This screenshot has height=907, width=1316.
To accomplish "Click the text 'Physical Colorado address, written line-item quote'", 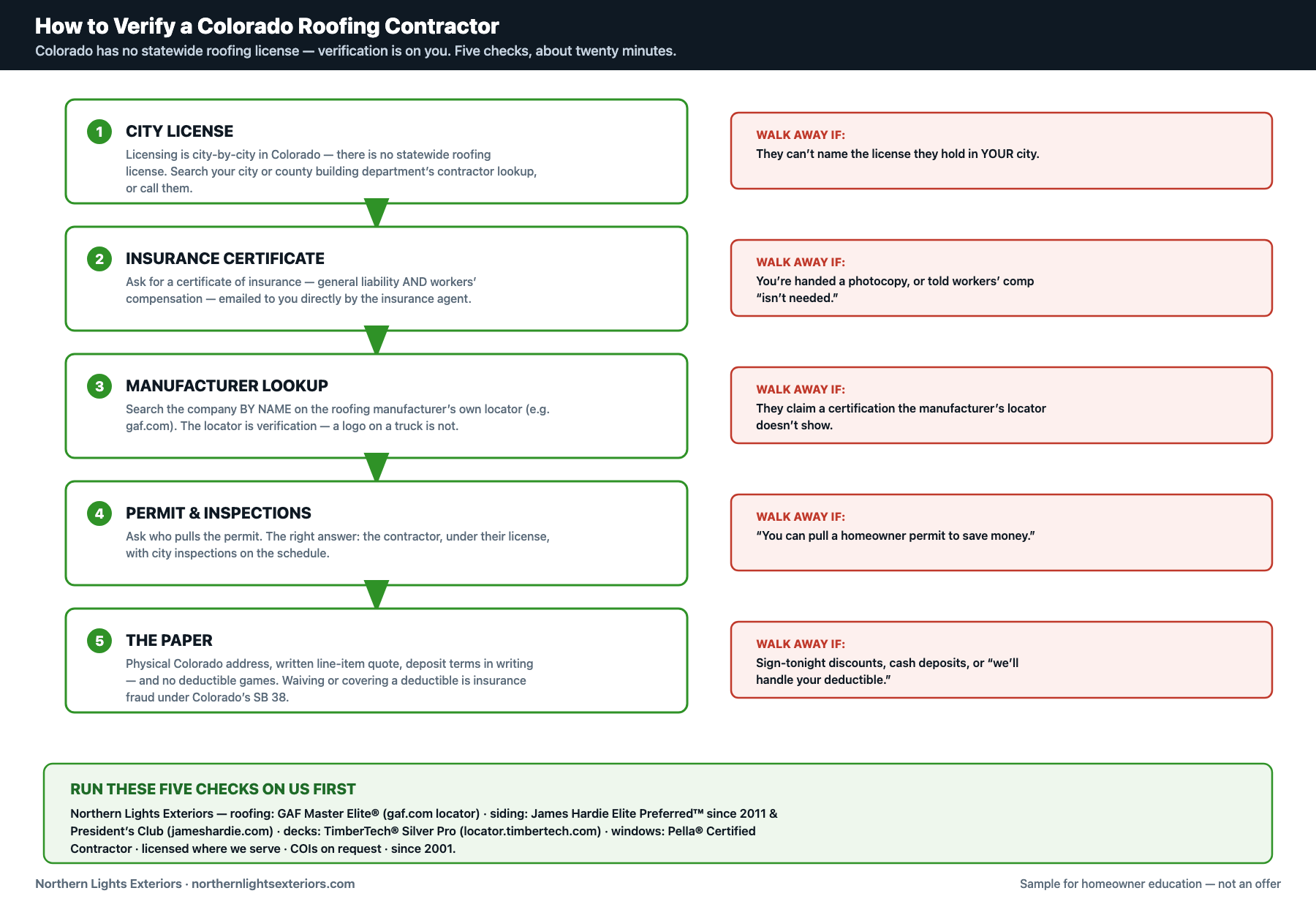I will pos(263,664).
